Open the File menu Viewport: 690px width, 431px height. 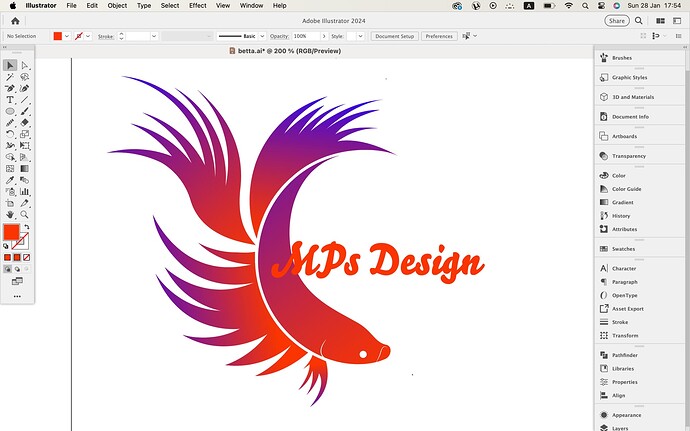pos(71,6)
